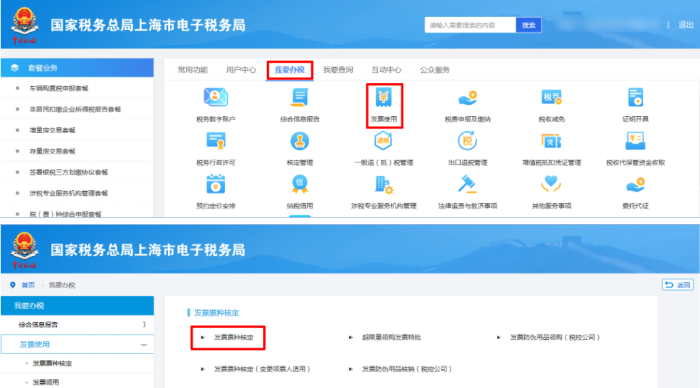Open the 法律追责与救济事项 gavel icon
The height and width of the screenshot is (388, 700).
467,184
